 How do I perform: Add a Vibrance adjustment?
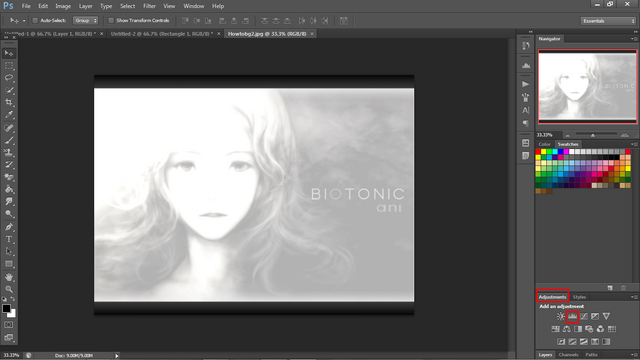(x=606, y=316)
